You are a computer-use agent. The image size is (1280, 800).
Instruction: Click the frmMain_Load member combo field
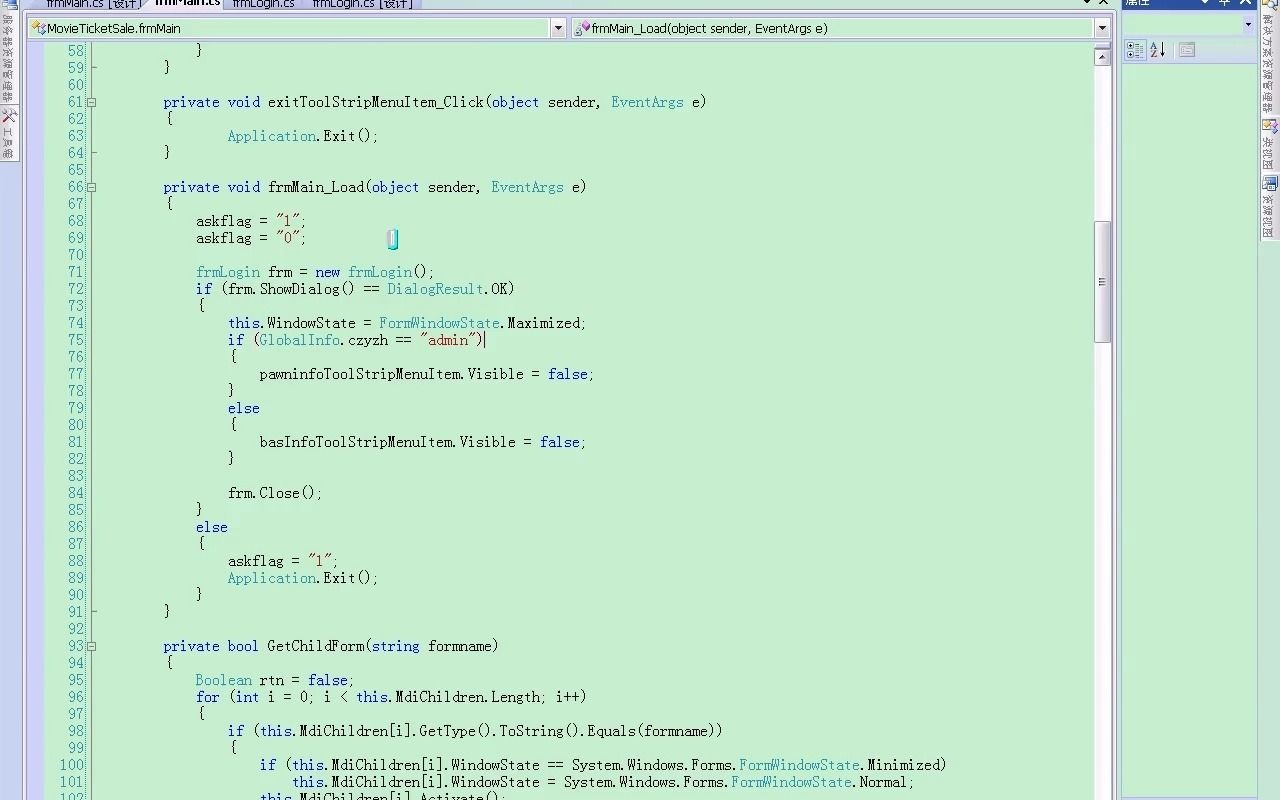(x=841, y=29)
